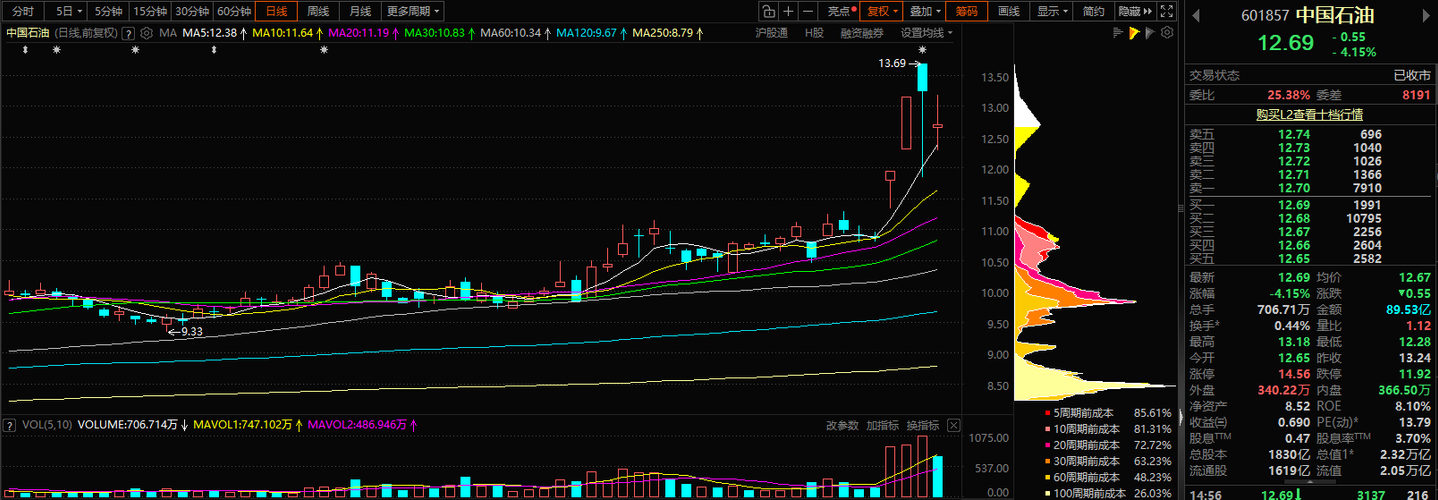The height and width of the screenshot is (500, 1438).
Task: Click red 5周期前成本 color swatch
Action: pos(1048,412)
